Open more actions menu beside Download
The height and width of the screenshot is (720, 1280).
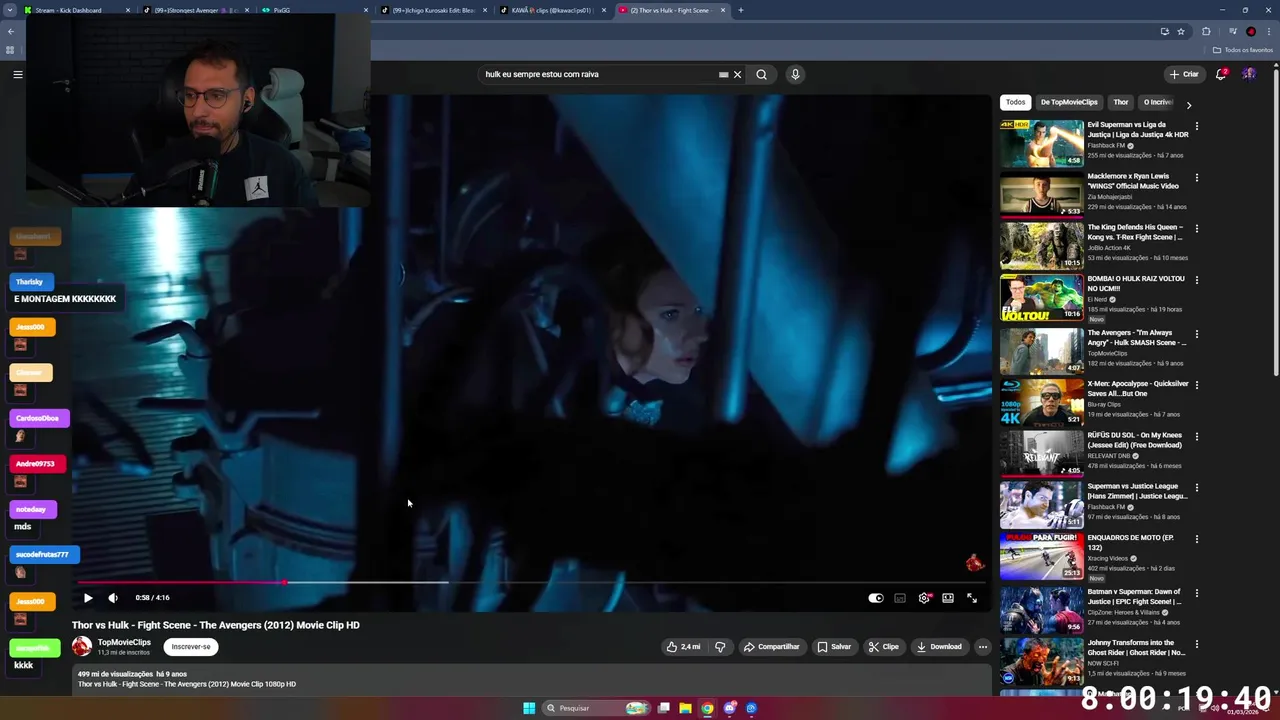[x=983, y=647]
